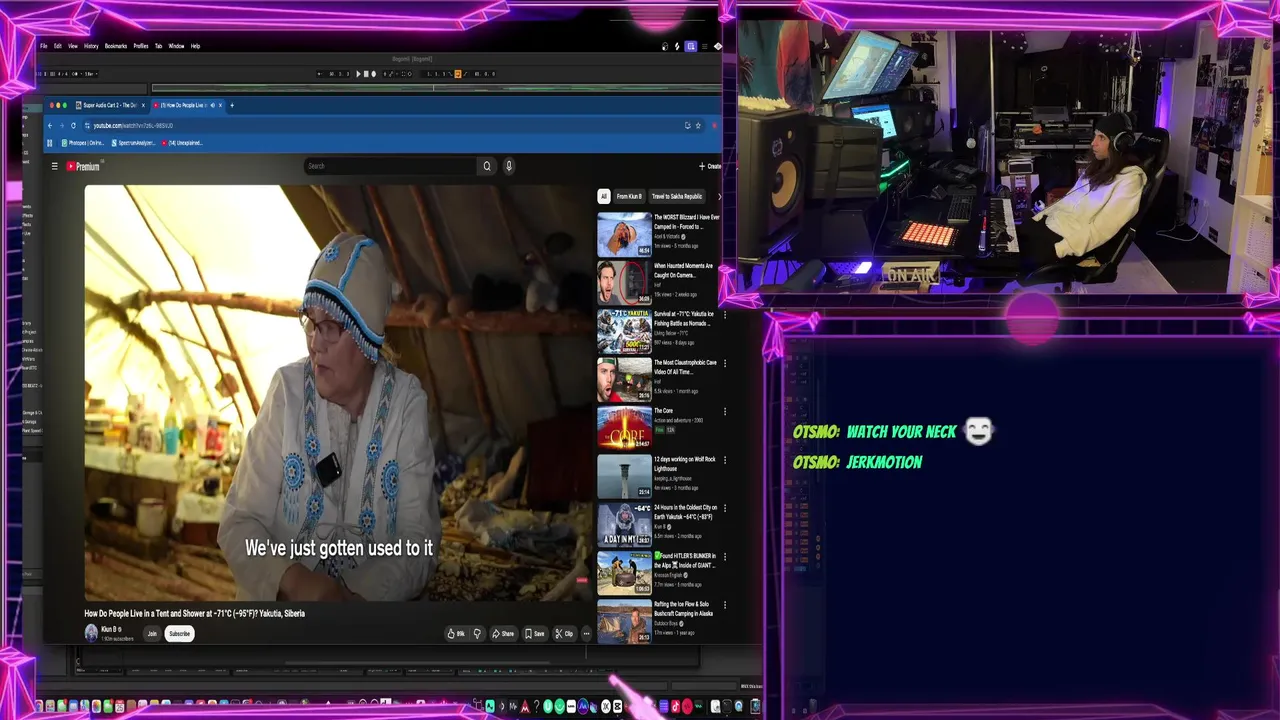Save the video with the Save button
1280x720 pixels.
pos(535,633)
